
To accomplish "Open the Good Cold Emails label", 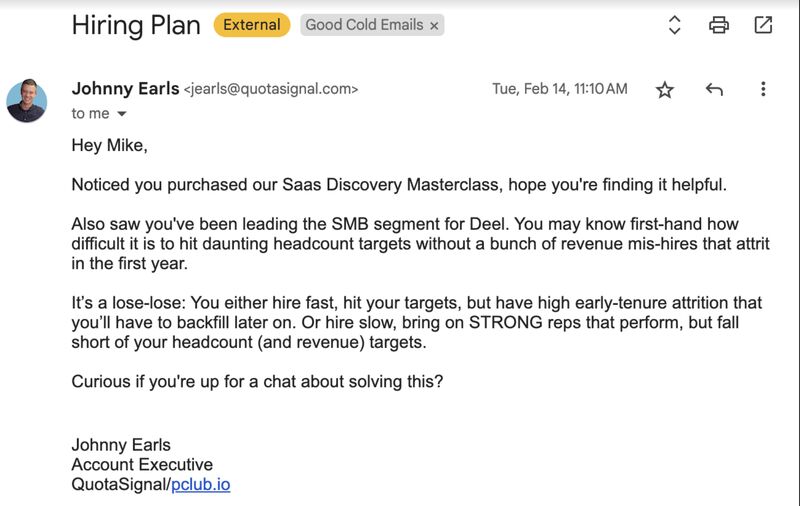I will pos(364,25).
